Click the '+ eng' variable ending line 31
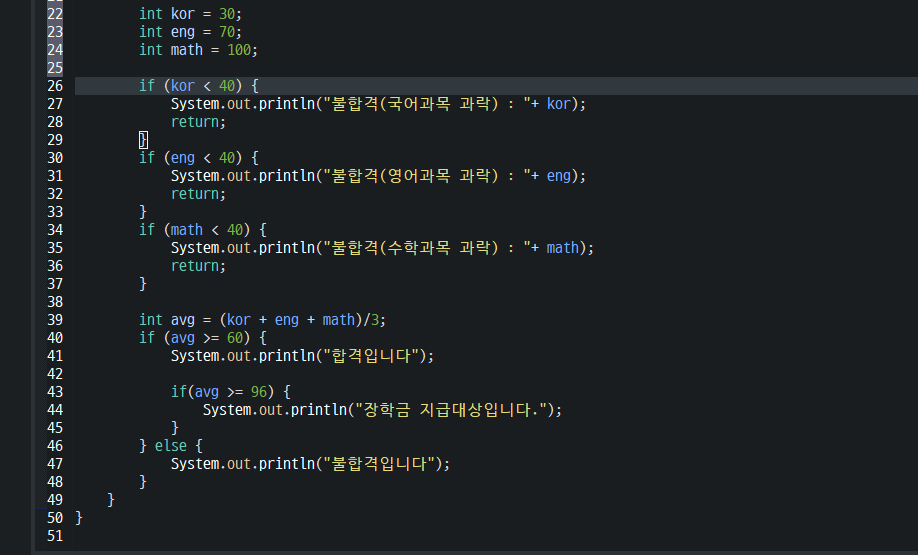Viewport: 918px width, 555px height. point(550,176)
